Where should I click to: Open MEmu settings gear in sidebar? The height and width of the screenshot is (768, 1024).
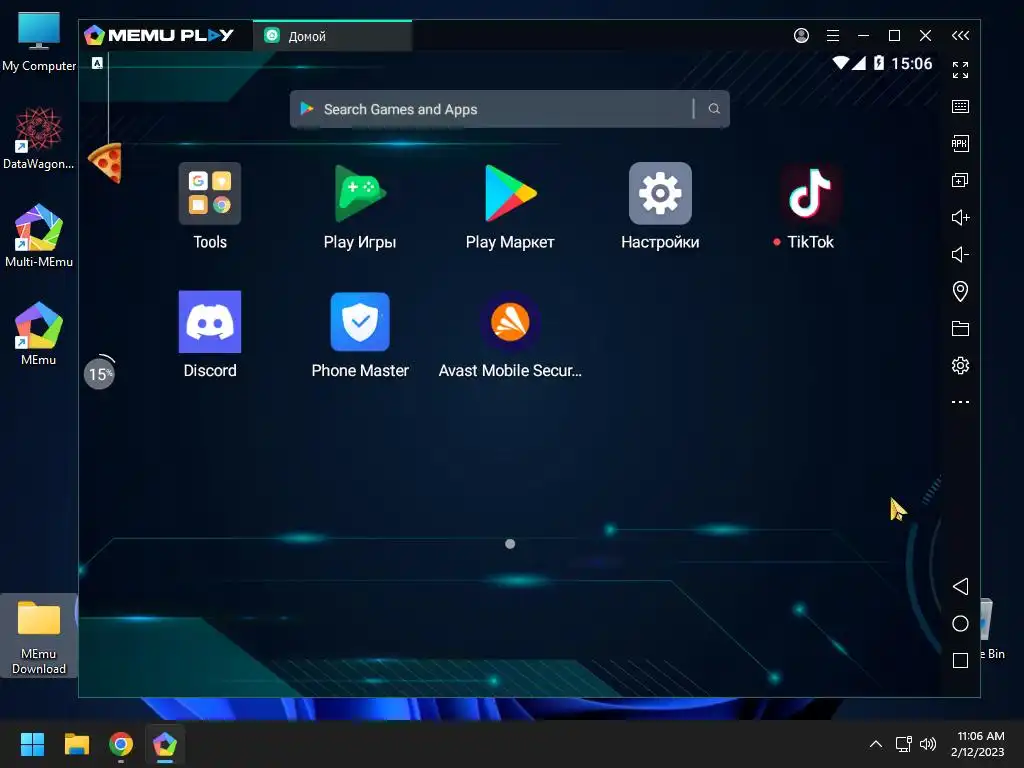tap(960, 365)
